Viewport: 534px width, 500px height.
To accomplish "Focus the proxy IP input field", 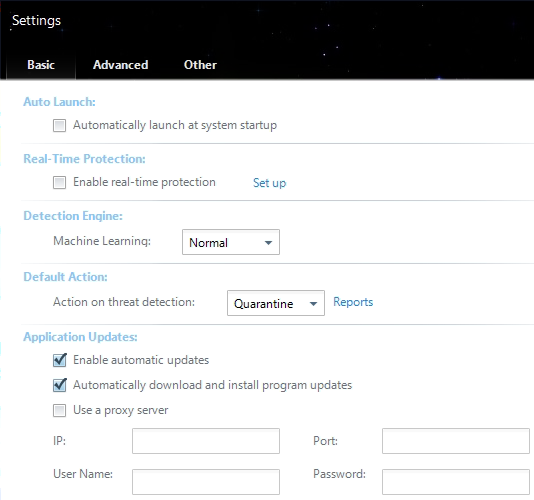I will click(x=206, y=441).
